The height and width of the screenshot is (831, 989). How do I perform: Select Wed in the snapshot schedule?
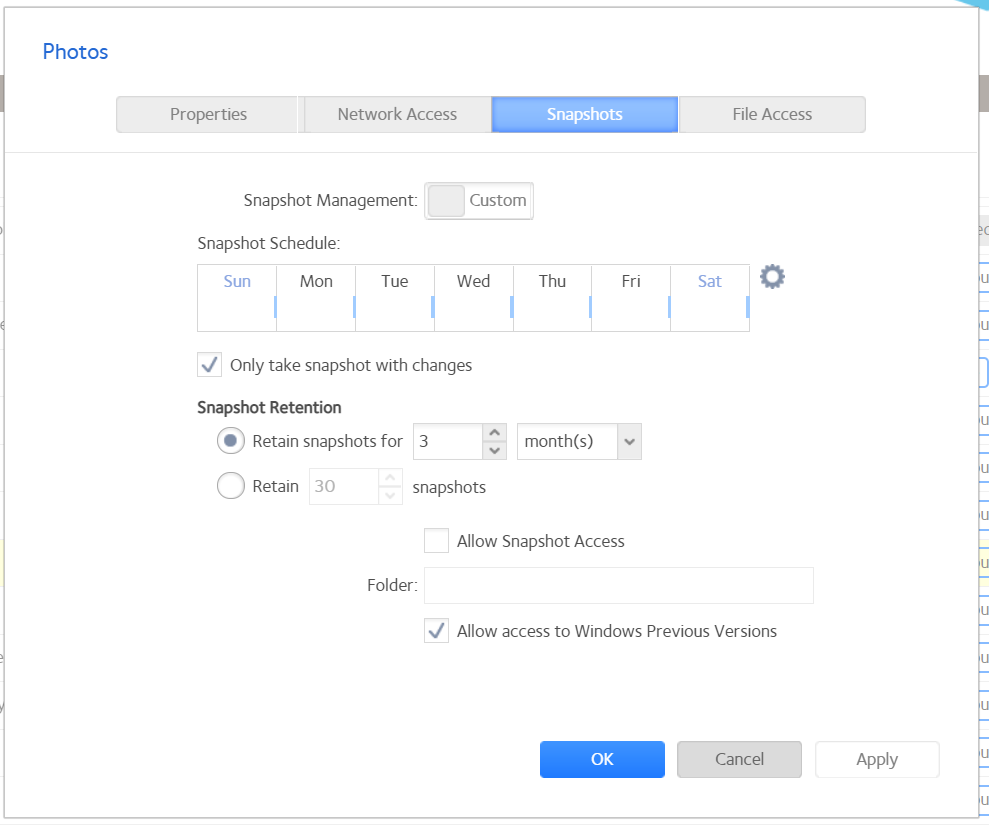pyautogui.click(x=473, y=298)
